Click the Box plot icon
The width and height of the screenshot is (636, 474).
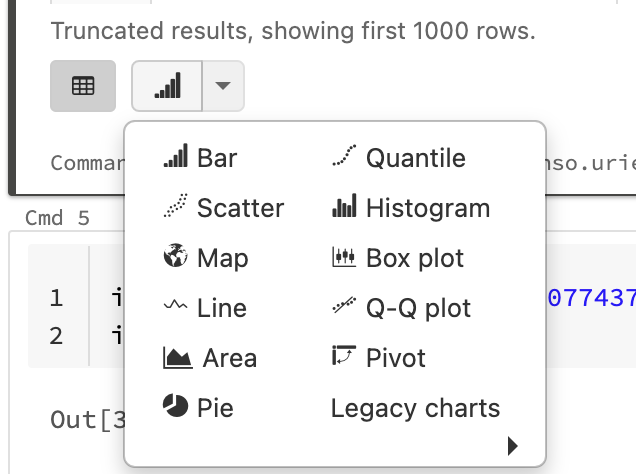pyautogui.click(x=343, y=257)
